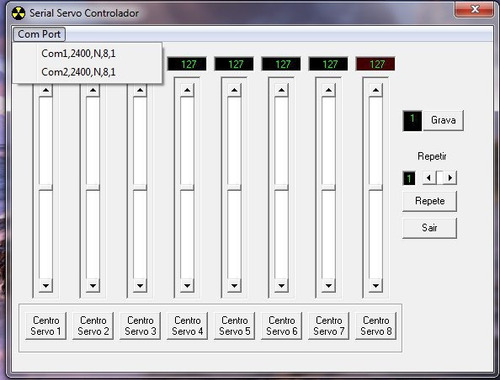Click the up arrow on Servo 8 scrollbar
Image resolution: width=500 pixels, height=380 pixels.
point(376,90)
